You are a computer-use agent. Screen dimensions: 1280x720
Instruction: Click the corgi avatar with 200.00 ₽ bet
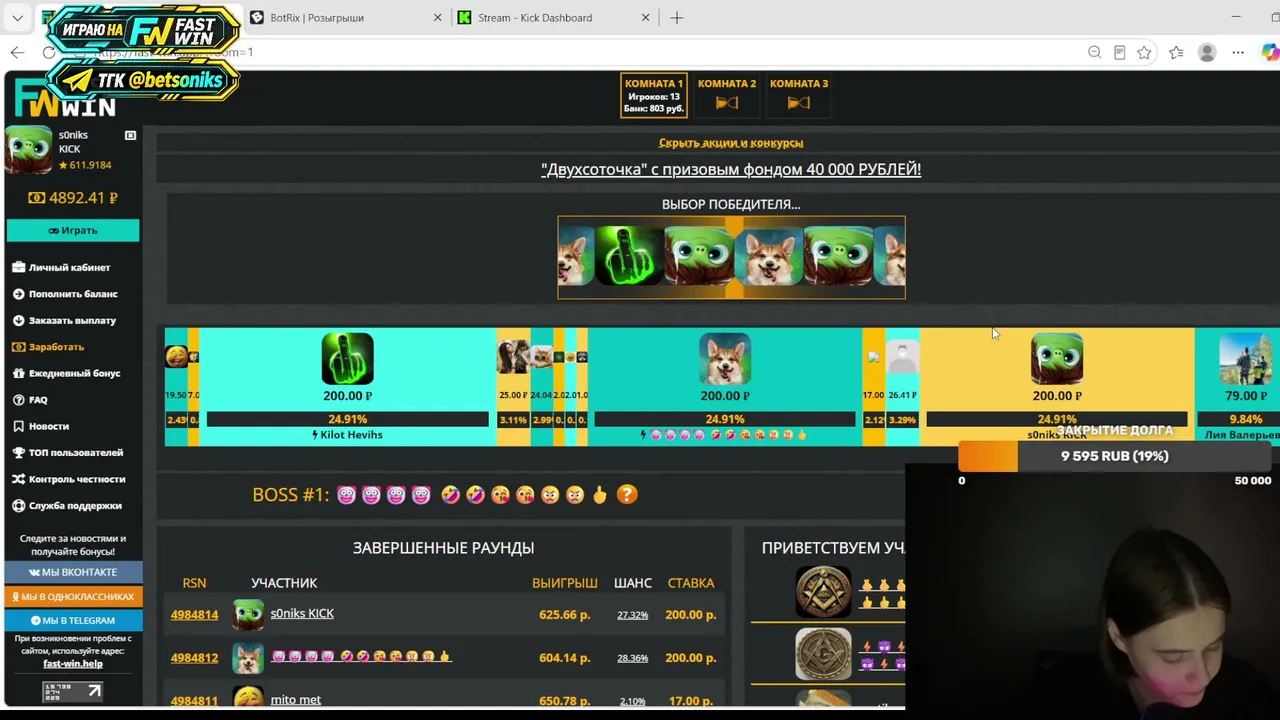(725, 359)
